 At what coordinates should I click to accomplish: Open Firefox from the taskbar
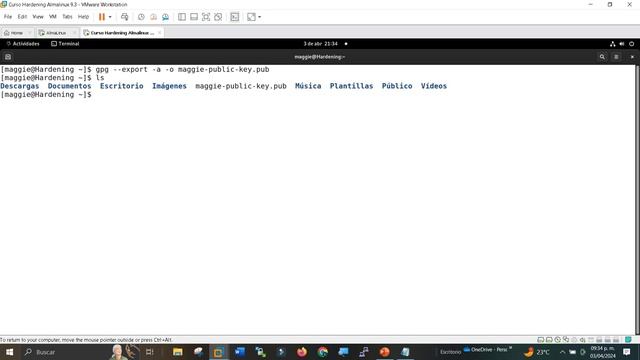click(302, 352)
